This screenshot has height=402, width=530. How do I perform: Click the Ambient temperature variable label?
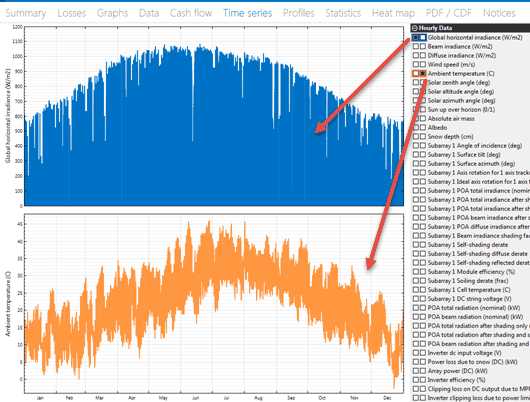pyautogui.click(x=461, y=73)
